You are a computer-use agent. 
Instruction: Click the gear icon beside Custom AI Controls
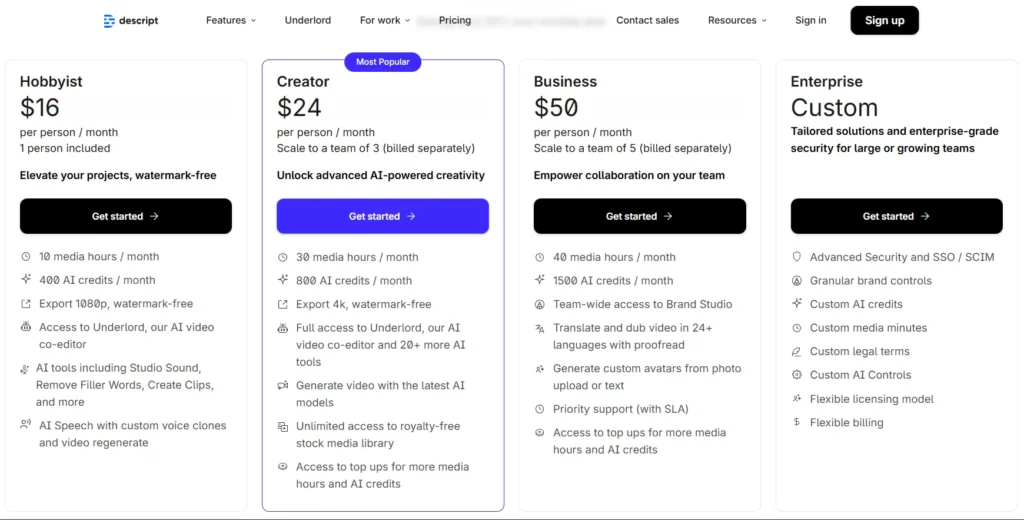pos(797,375)
